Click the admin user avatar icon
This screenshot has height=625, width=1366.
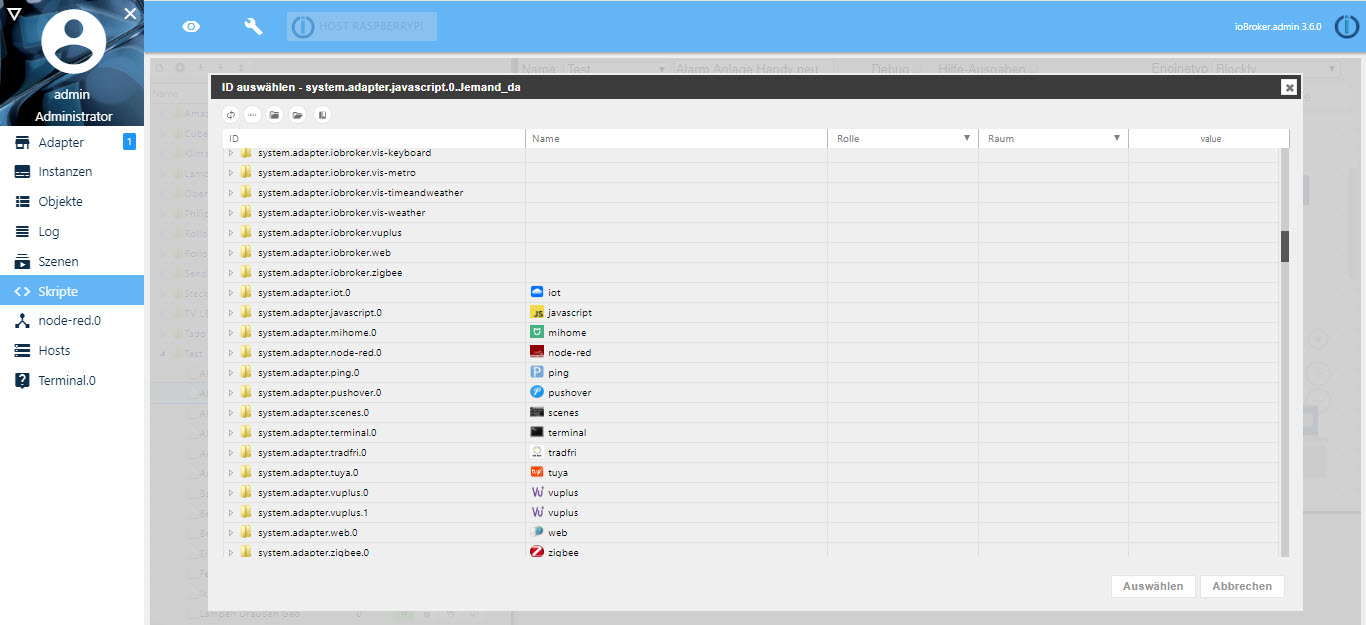(73, 42)
